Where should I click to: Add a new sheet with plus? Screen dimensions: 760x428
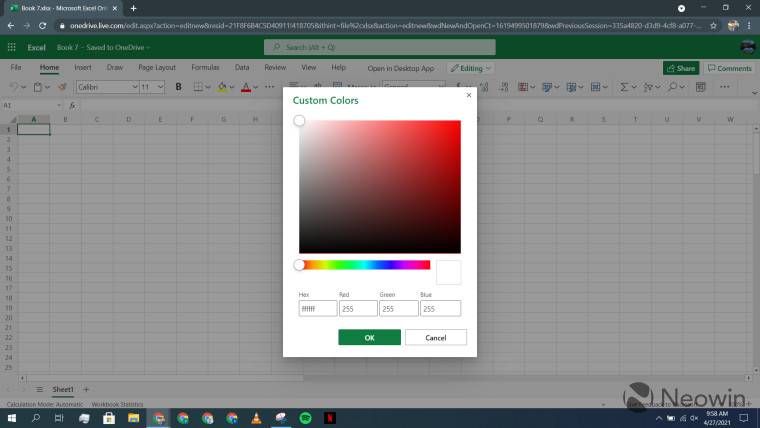86,389
